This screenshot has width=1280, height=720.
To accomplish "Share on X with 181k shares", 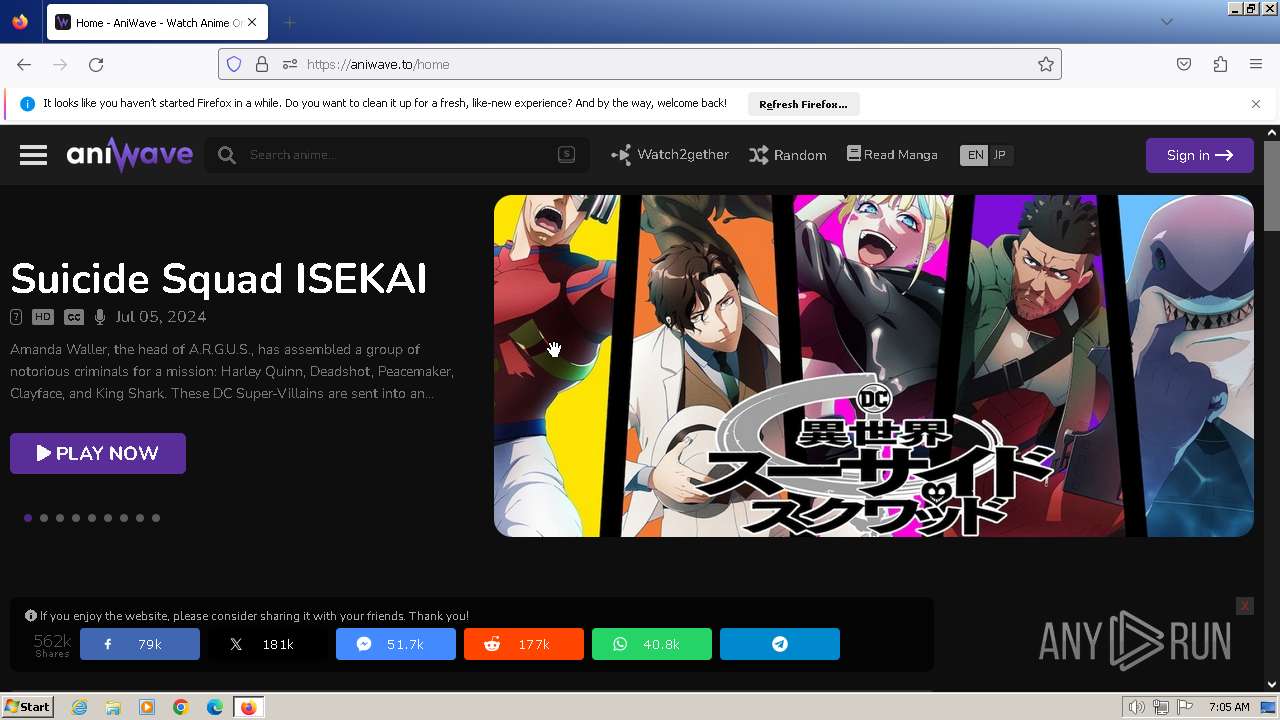I will click(x=268, y=644).
